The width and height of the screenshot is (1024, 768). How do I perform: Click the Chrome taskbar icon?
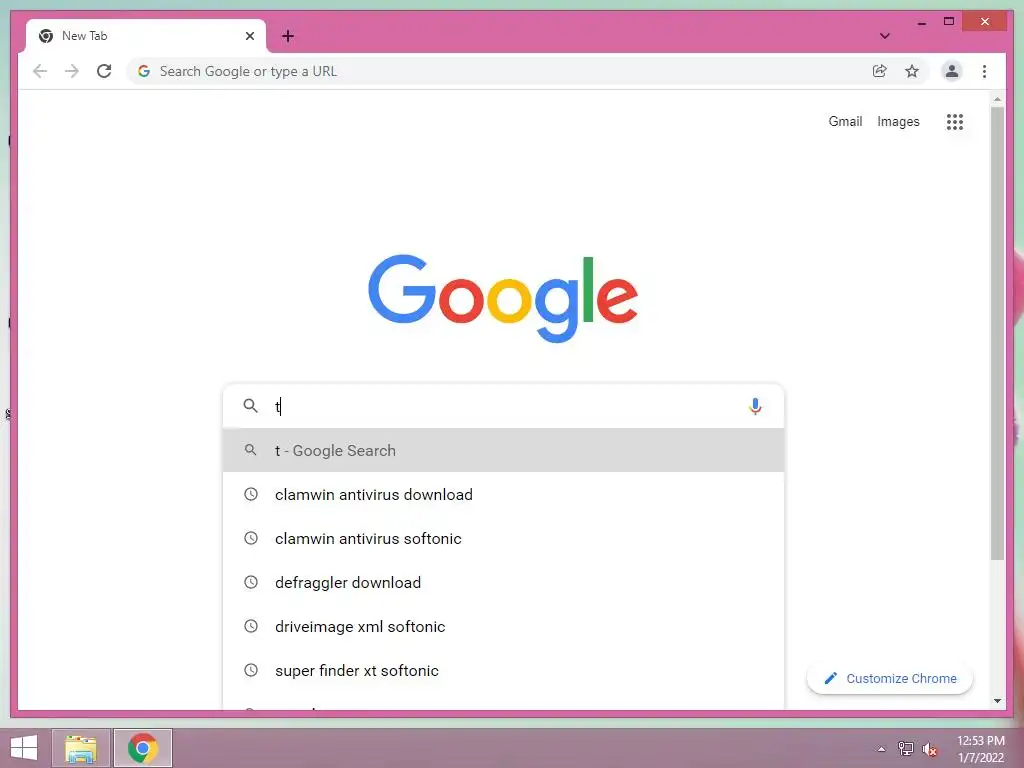click(x=142, y=748)
